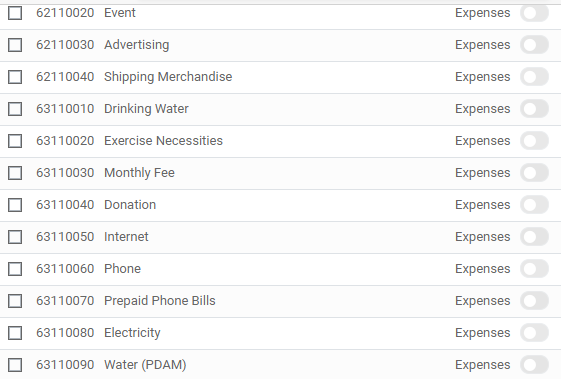Viewport: 561px width, 379px height.
Task: Toggle the switch on Advertising row
Action: 534,45
